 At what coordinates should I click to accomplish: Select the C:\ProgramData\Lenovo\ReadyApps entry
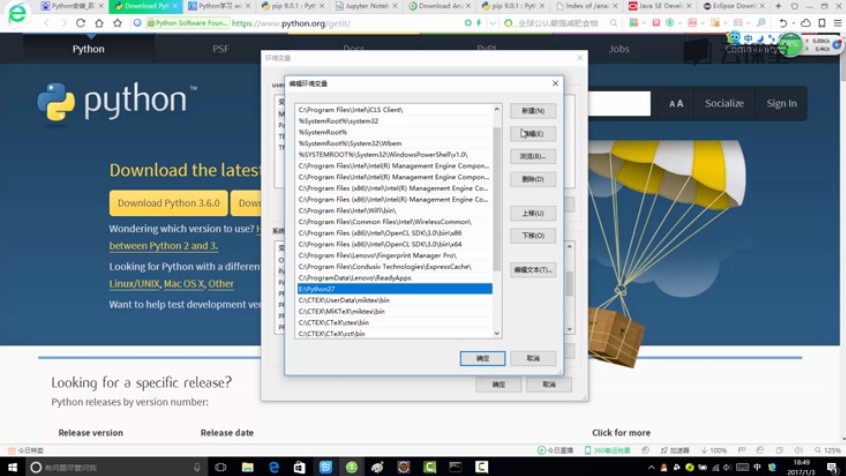[x=394, y=278]
